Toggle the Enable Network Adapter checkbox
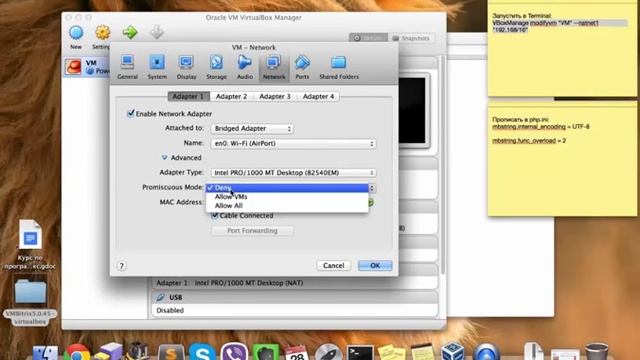The width and height of the screenshot is (640, 360). click(x=131, y=113)
